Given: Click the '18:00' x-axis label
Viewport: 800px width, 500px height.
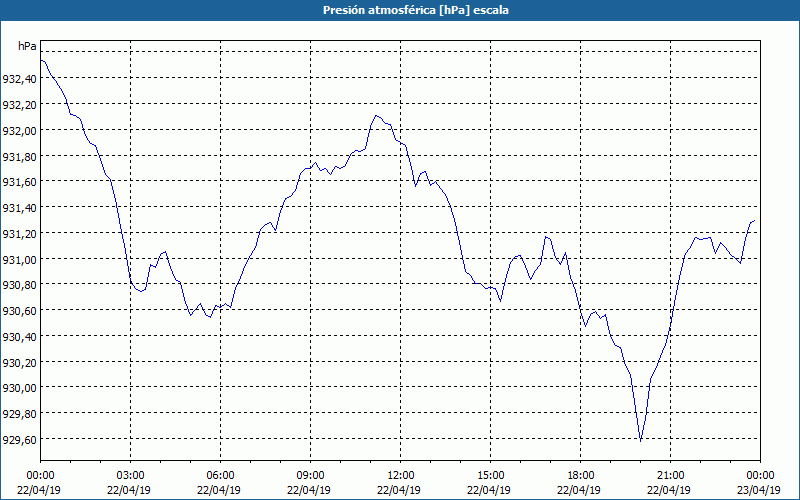Looking at the screenshot, I should (580, 476).
